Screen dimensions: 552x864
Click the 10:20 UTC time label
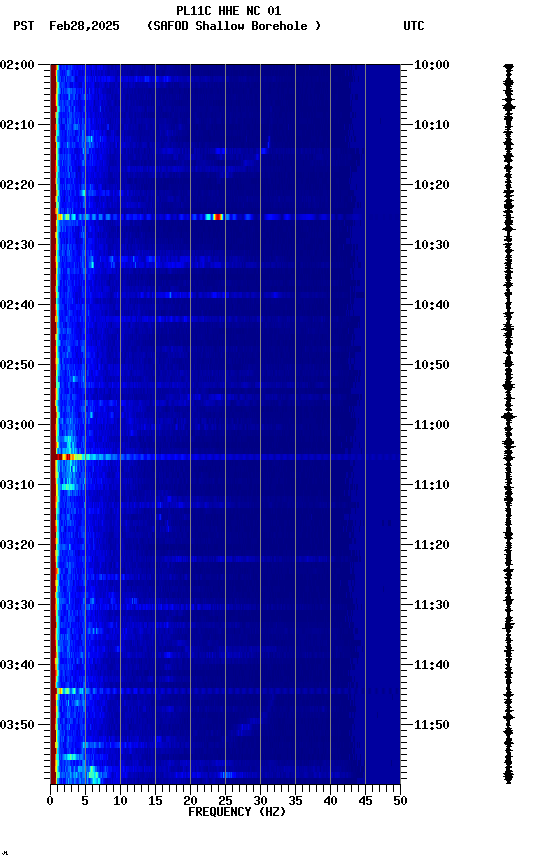432,185
